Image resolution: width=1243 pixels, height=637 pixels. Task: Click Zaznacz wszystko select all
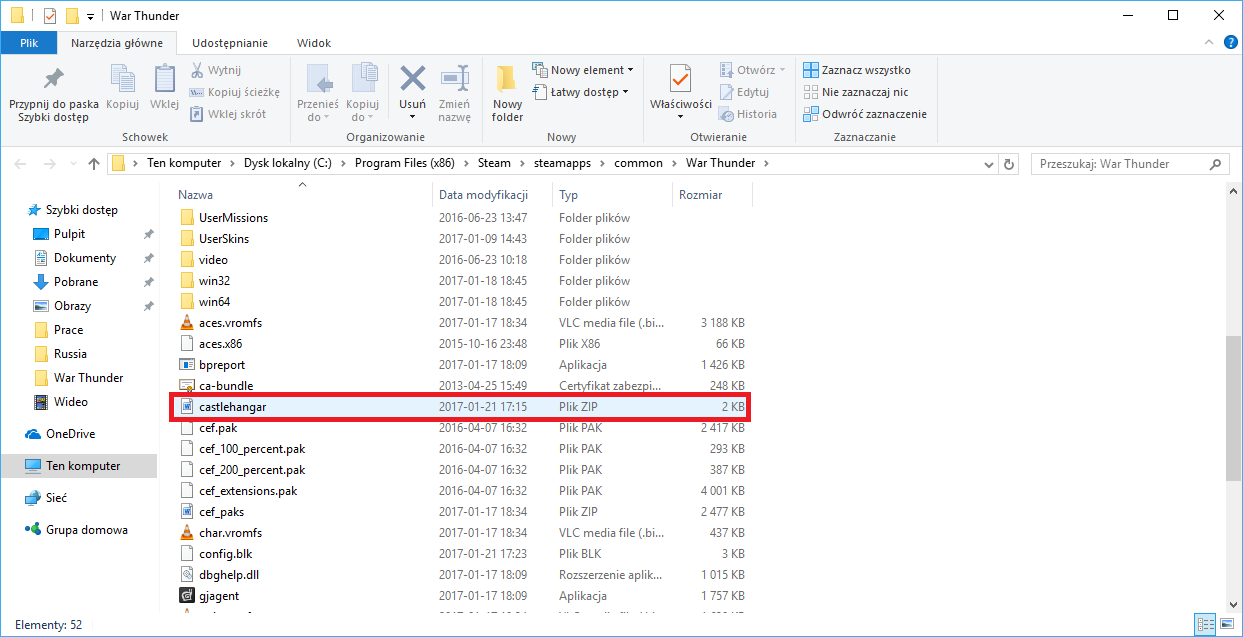857,70
